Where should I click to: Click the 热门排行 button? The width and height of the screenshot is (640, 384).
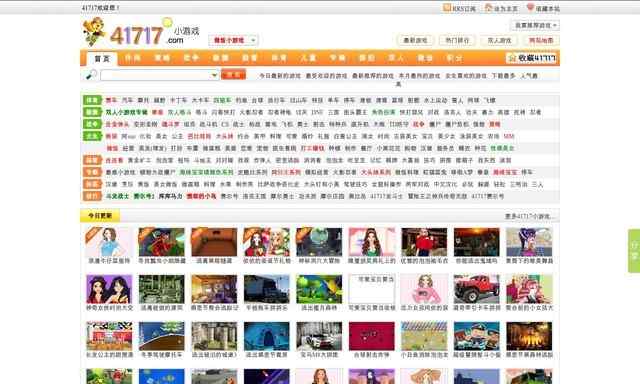click(457, 40)
